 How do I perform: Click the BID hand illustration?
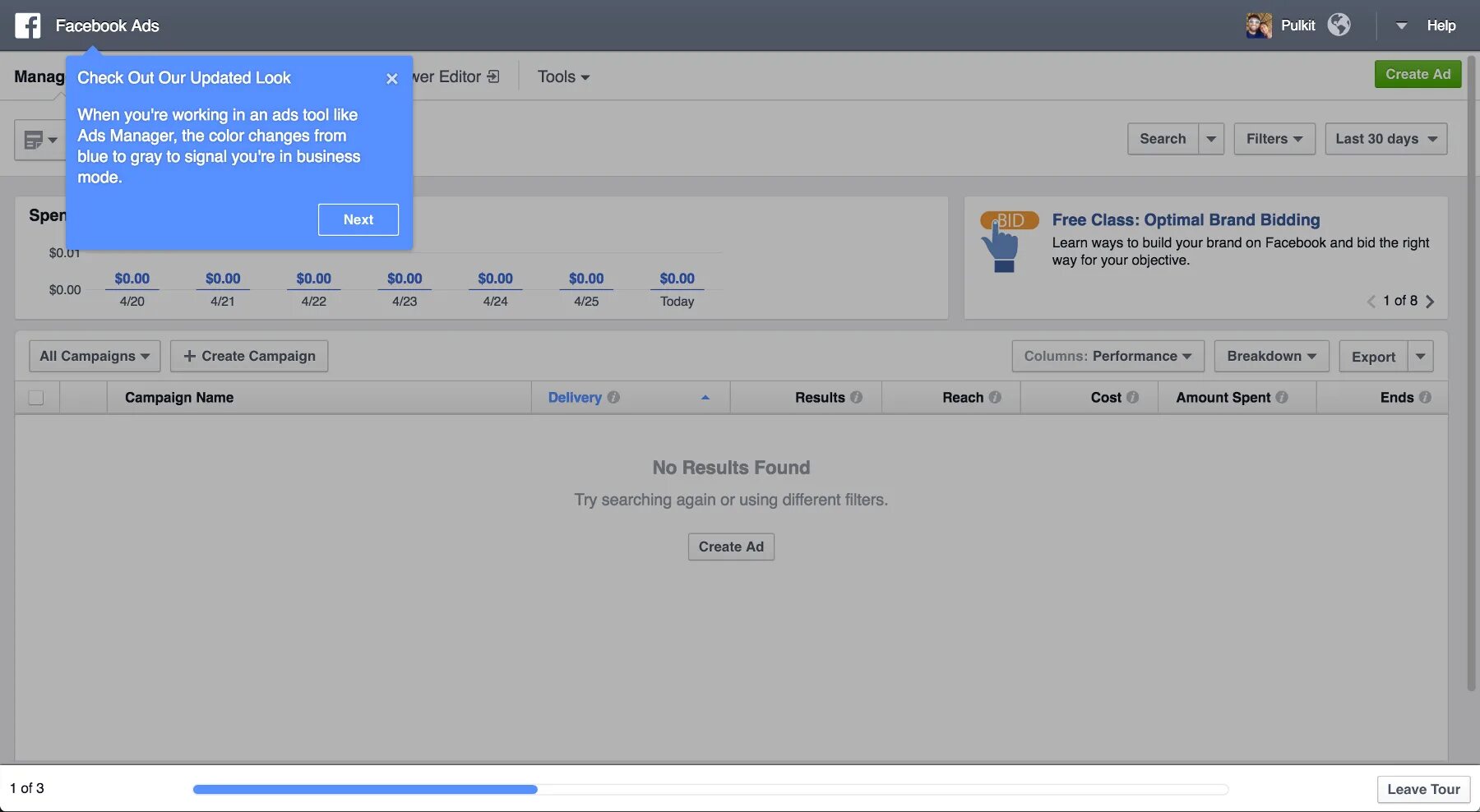click(x=1009, y=241)
